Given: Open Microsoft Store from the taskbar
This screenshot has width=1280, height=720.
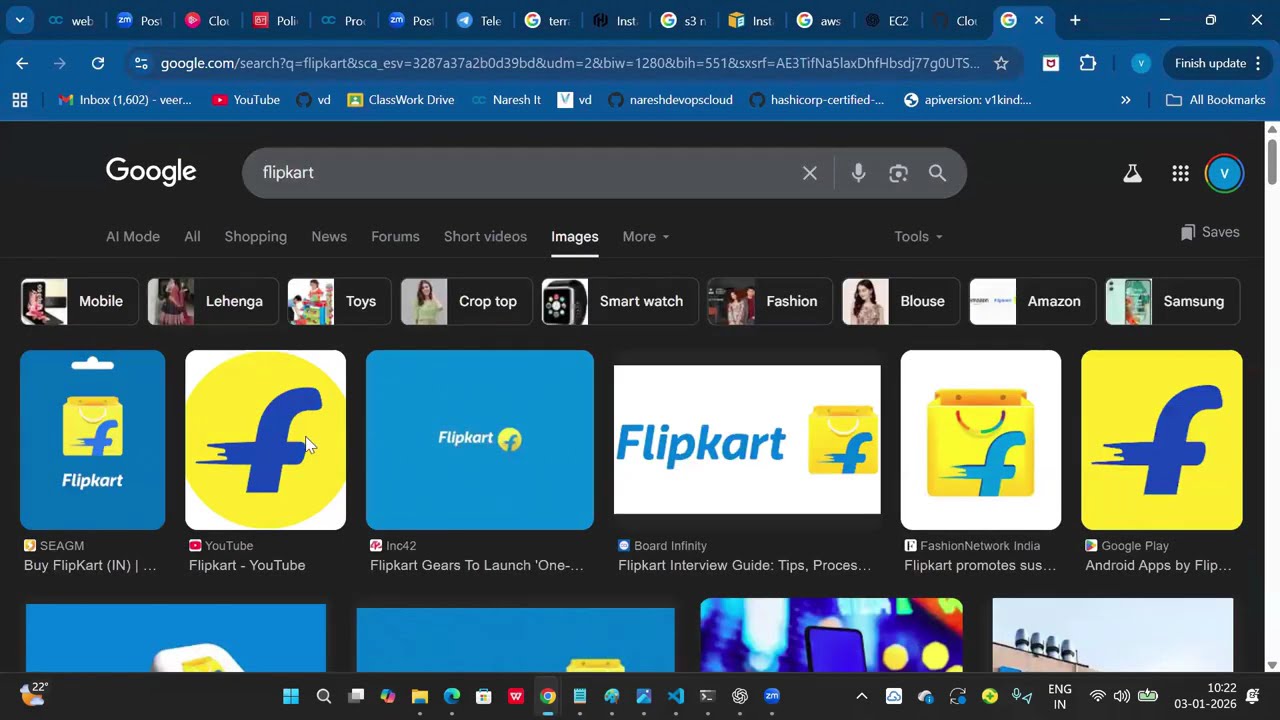Looking at the screenshot, I should coord(484,696).
